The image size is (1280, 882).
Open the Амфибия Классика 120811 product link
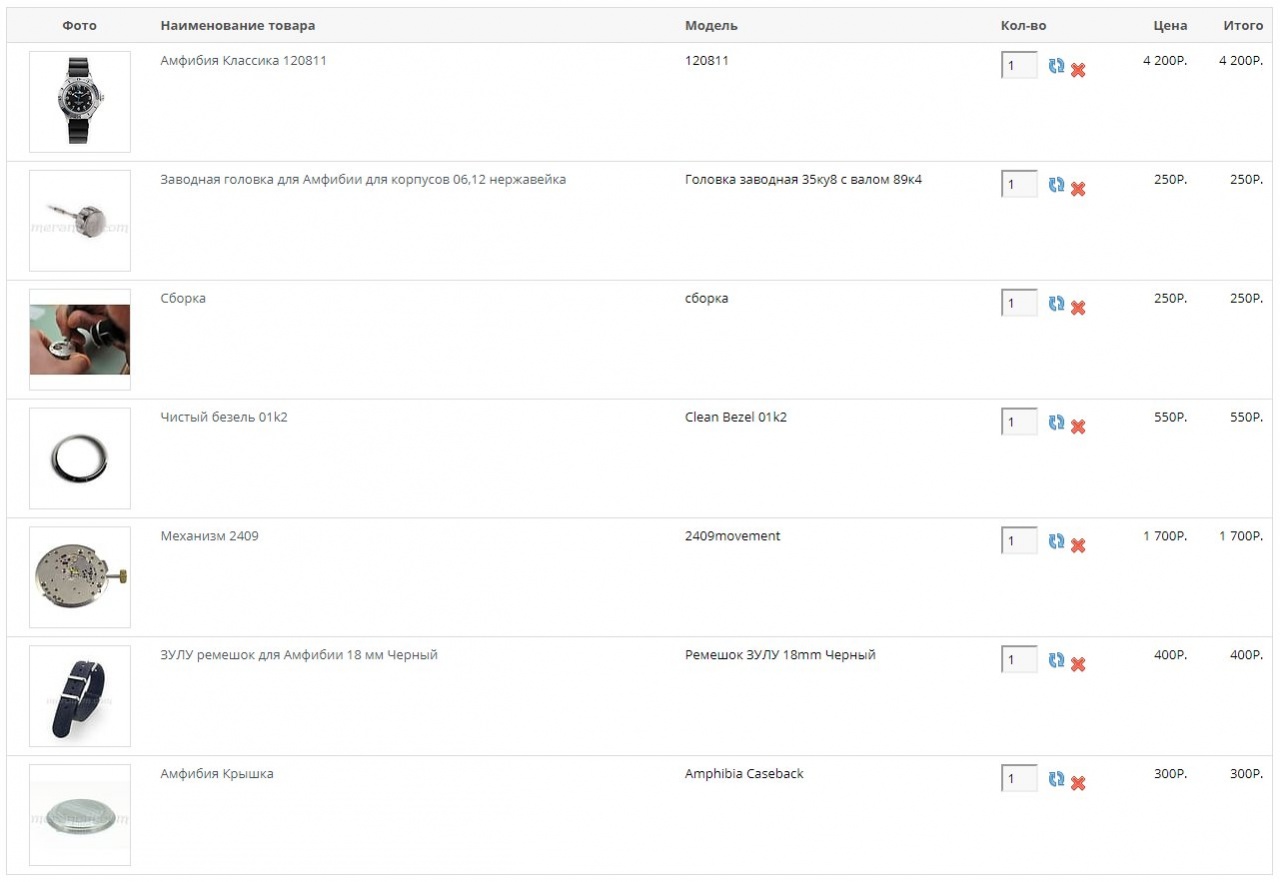click(243, 61)
